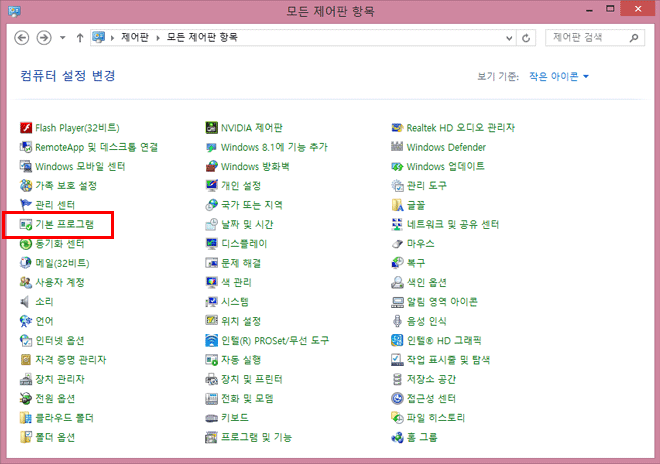Open the 프로그램 및 기능 link
The image size is (660, 464).
(256, 437)
